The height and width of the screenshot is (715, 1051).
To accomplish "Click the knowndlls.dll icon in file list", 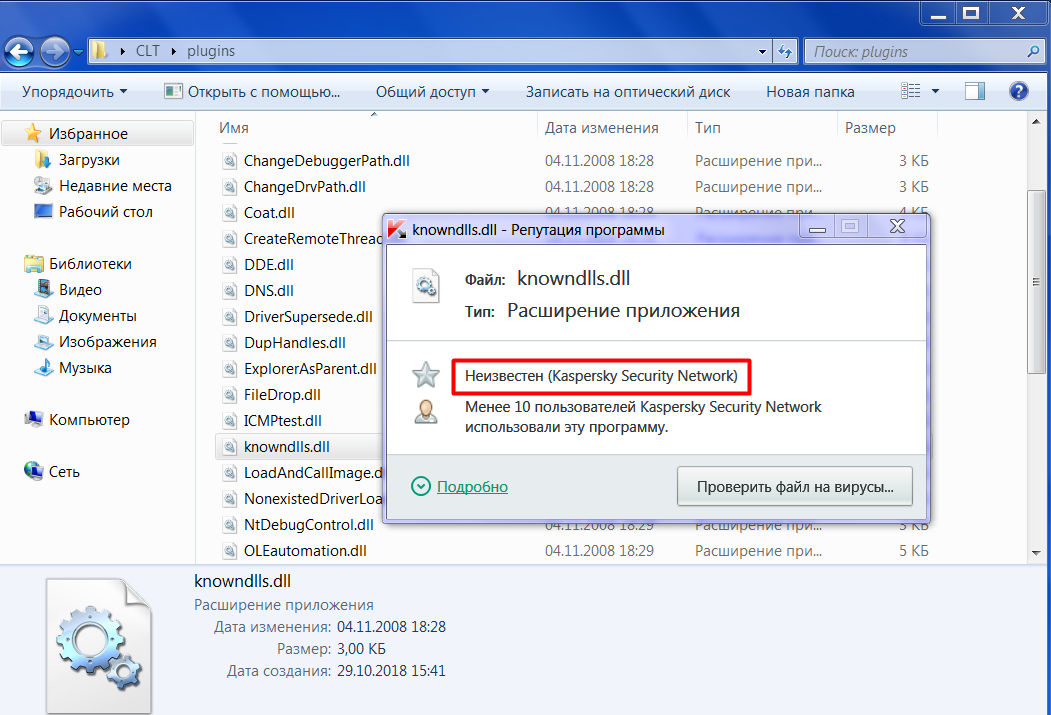I will tap(230, 447).
